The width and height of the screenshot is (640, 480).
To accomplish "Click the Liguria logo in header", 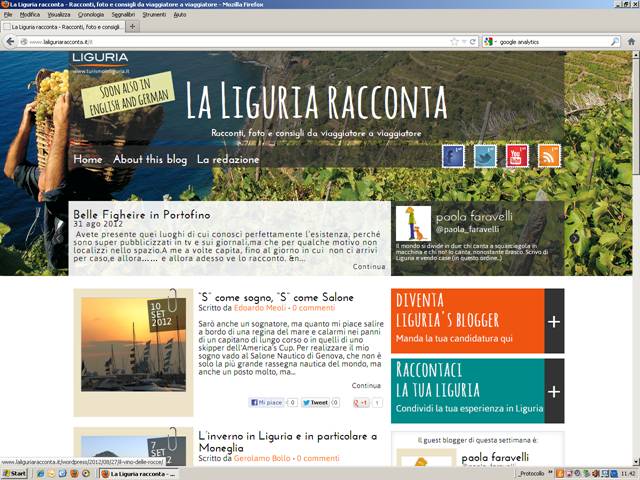I will click(100, 62).
